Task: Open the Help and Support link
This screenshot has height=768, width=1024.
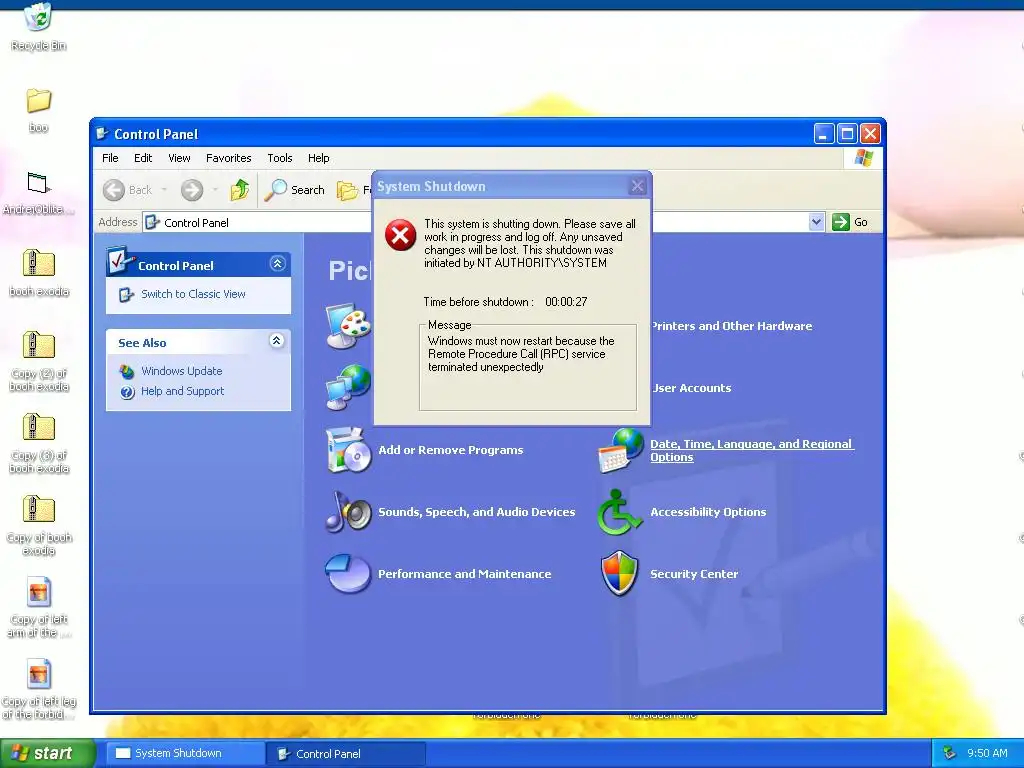Action: tap(182, 391)
